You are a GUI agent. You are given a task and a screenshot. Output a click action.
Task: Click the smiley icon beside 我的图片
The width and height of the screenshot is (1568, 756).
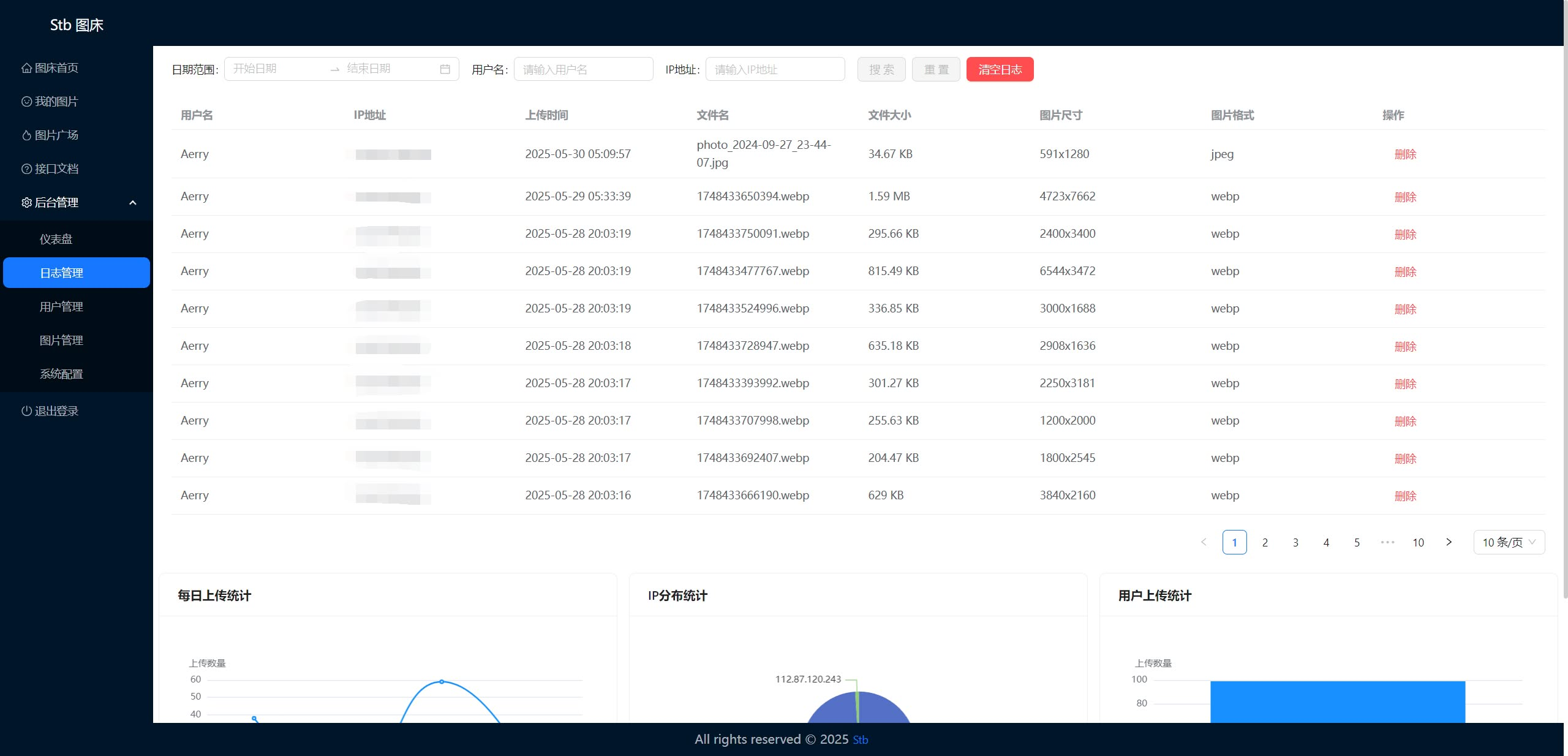(x=26, y=102)
